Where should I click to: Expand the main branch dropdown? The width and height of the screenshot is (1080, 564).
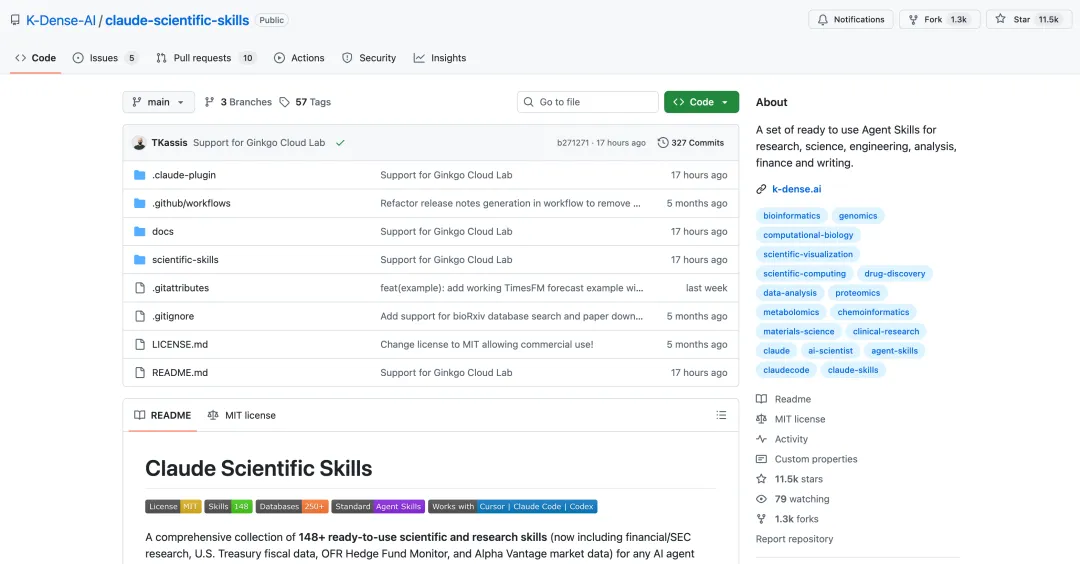click(159, 102)
